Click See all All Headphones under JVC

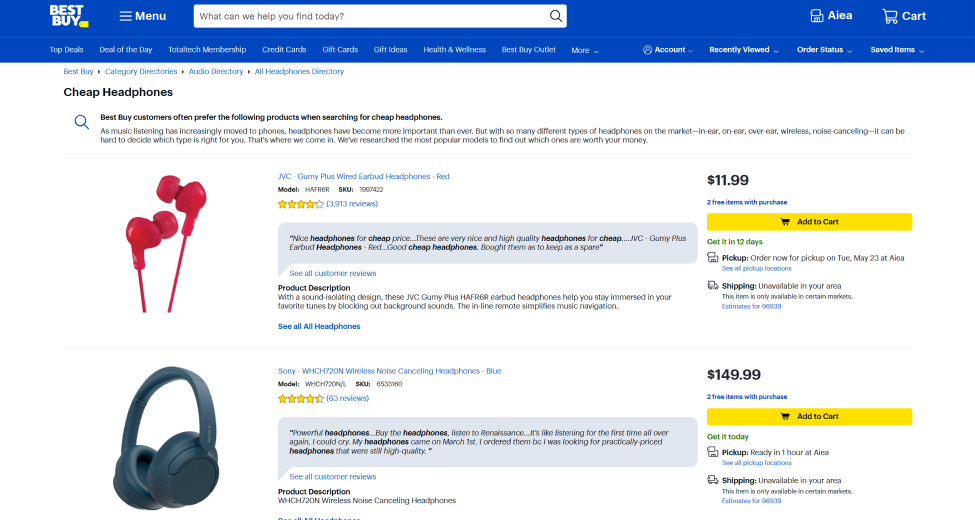[x=319, y=327]
